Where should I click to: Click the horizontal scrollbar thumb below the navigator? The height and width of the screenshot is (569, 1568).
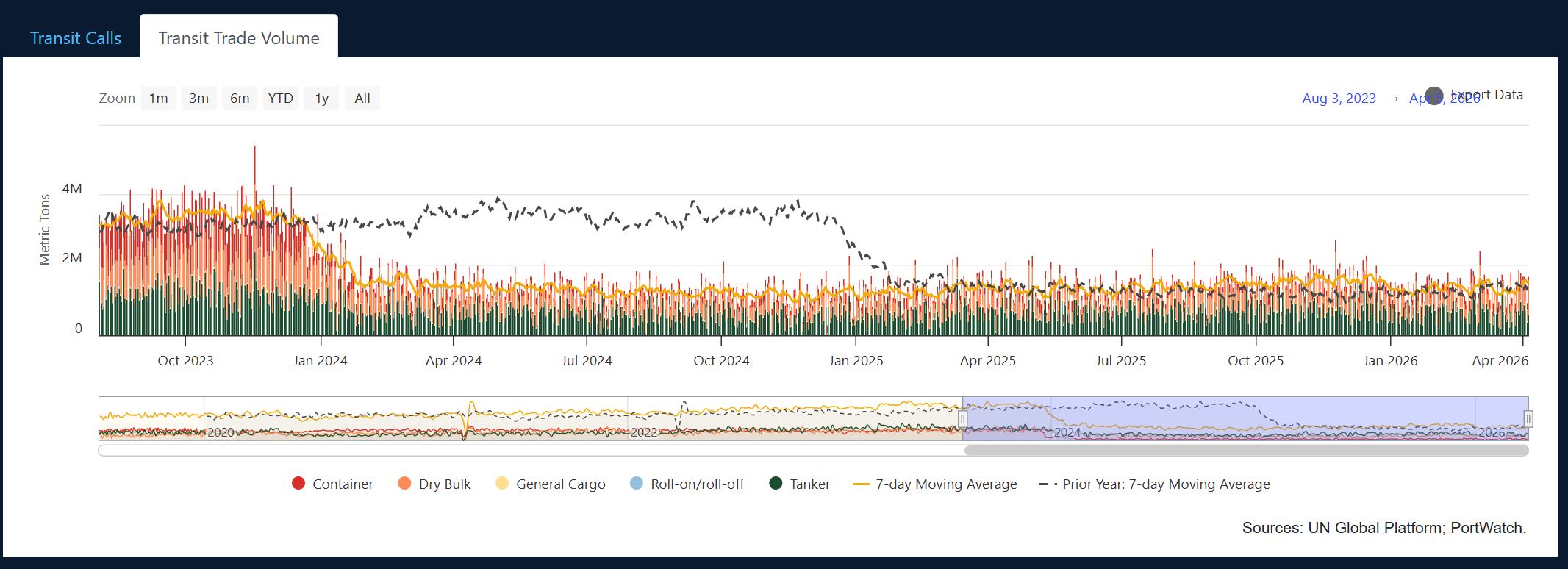click(x=1246, y=451)
